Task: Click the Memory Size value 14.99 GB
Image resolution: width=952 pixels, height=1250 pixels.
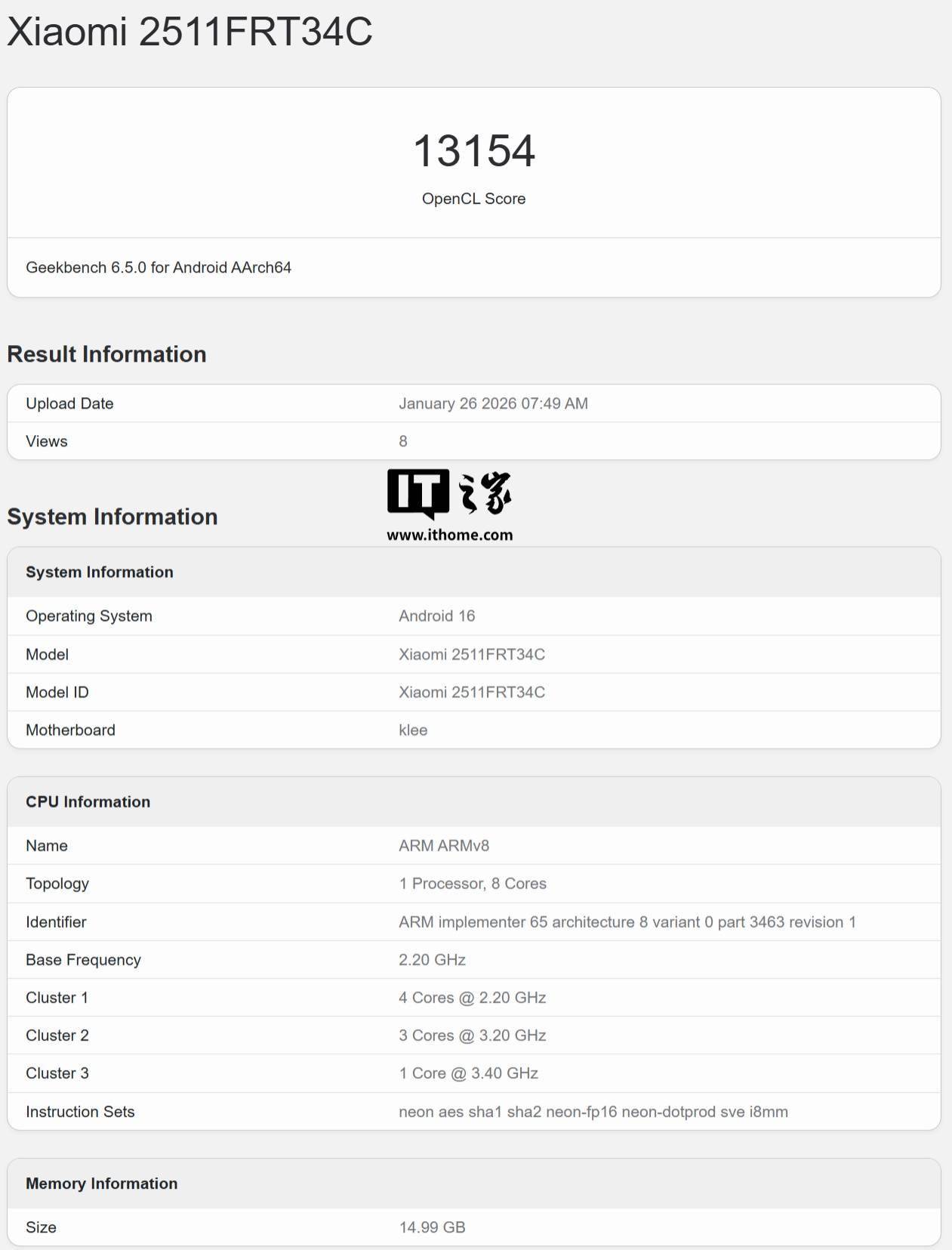Action: pos(432,1227)
